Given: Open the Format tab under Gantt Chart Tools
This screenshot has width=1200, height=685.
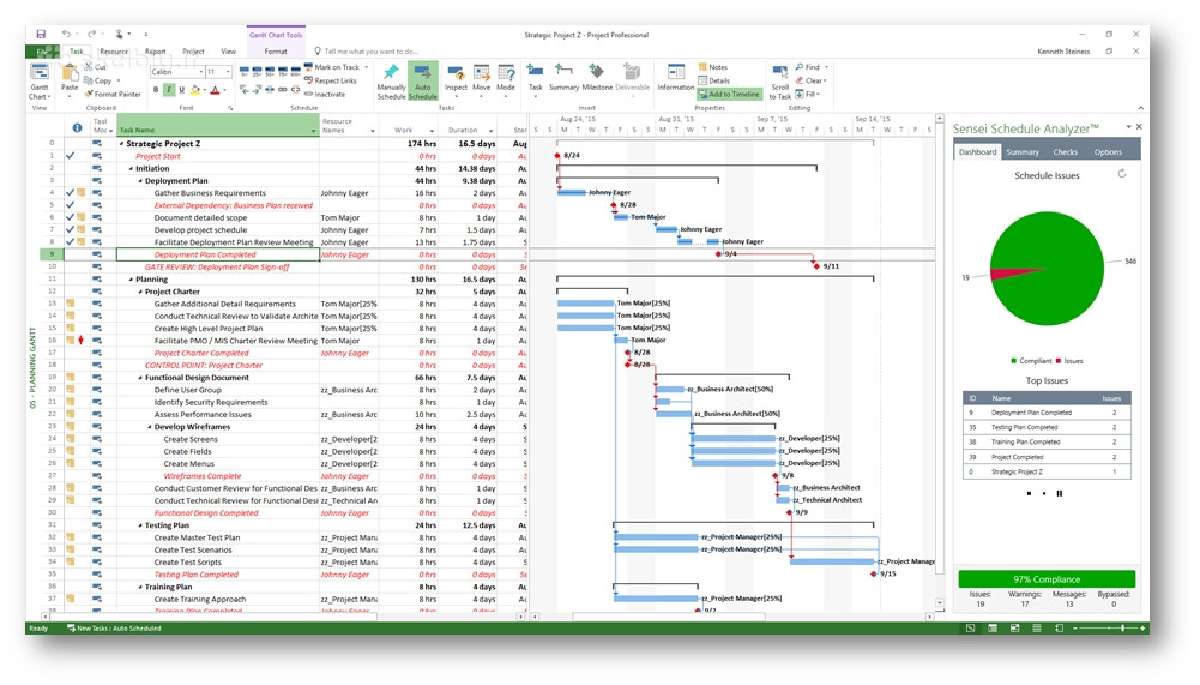Looking at the screenshot, I should [x=276, y=51].
